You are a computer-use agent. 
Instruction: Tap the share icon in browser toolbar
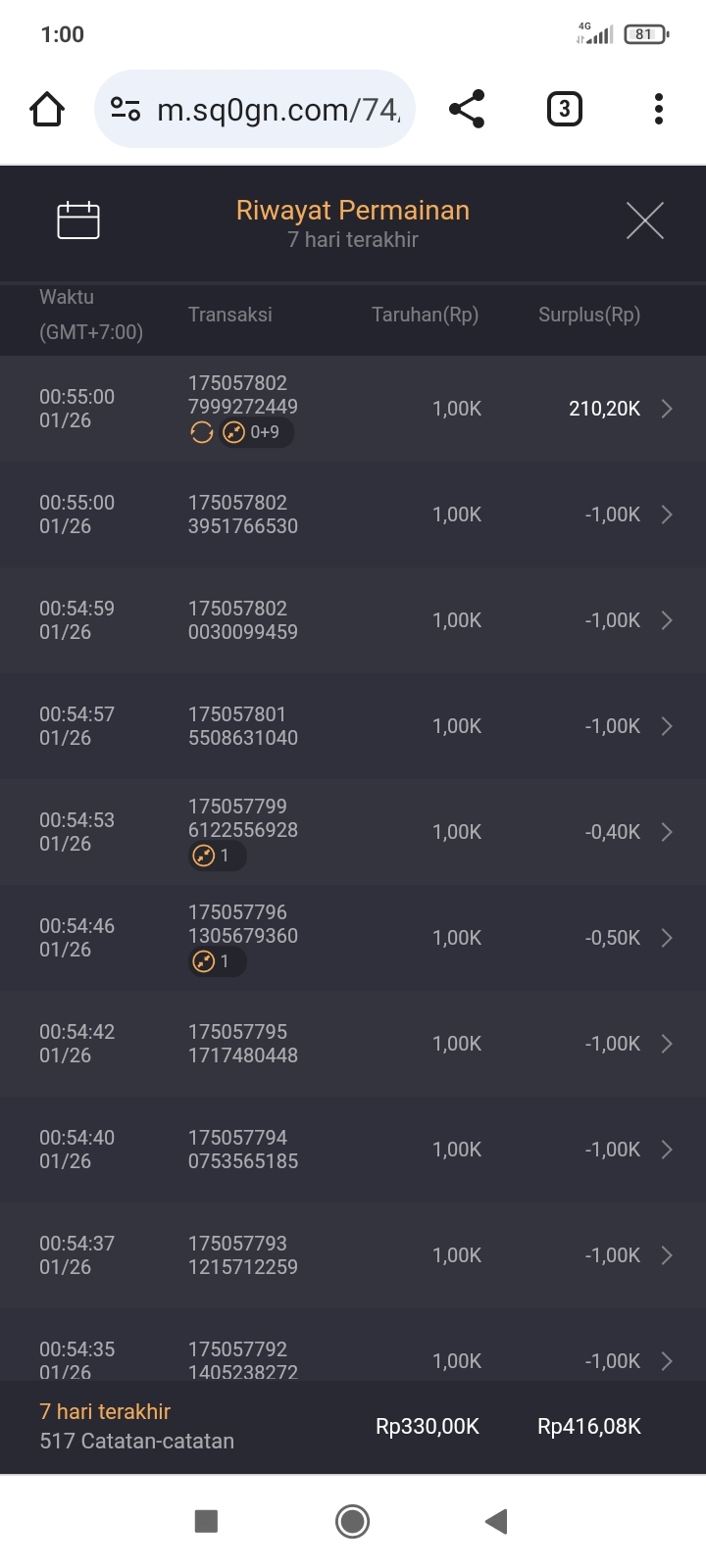[x=467, y=109]
